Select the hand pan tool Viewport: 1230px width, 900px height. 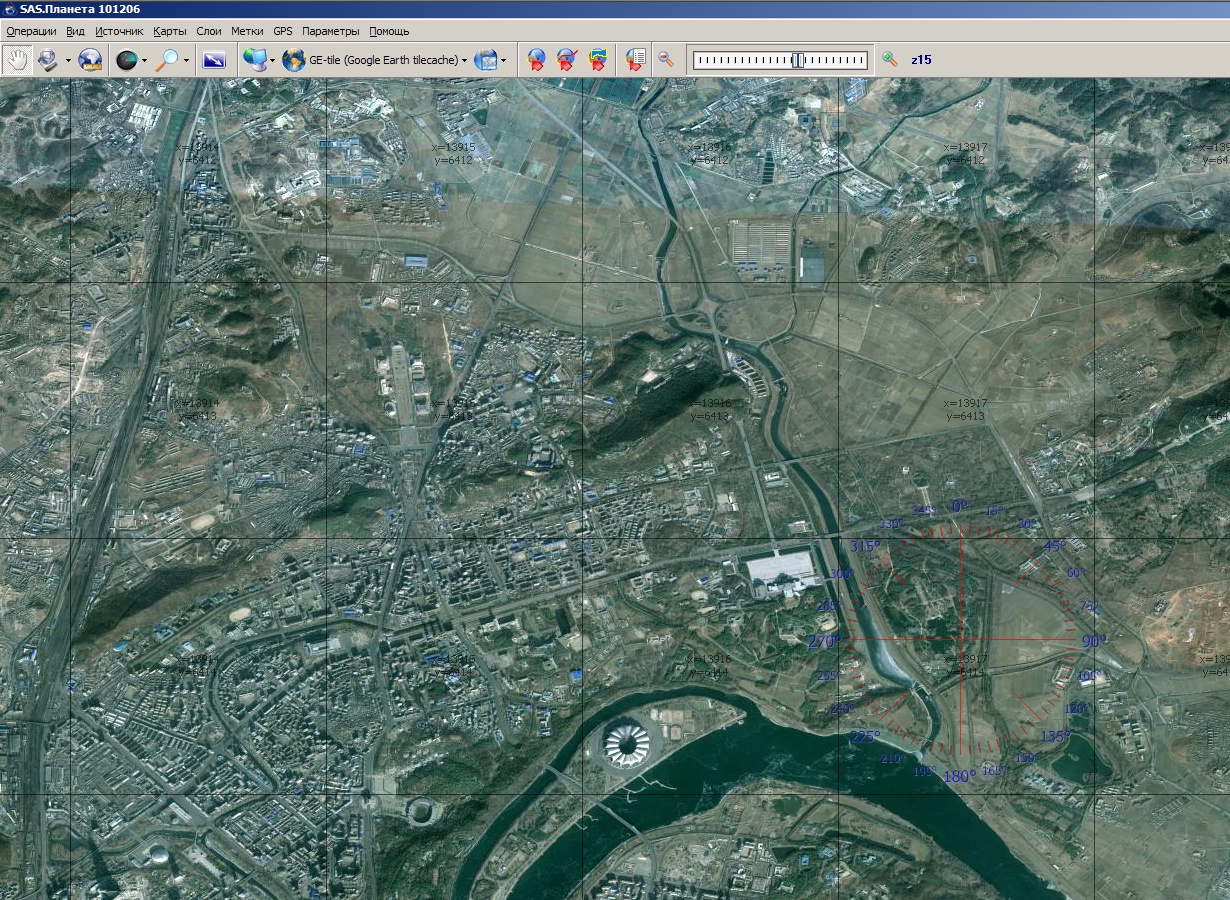[x=16, y=60]
